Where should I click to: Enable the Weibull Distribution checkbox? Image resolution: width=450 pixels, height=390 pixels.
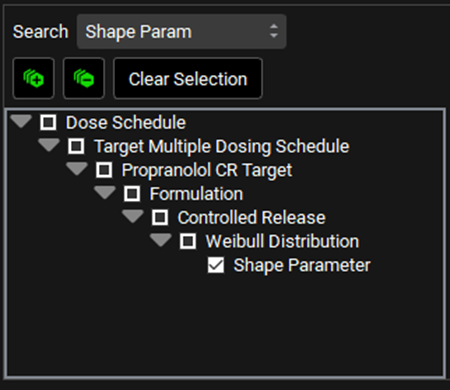coord(188,241)
